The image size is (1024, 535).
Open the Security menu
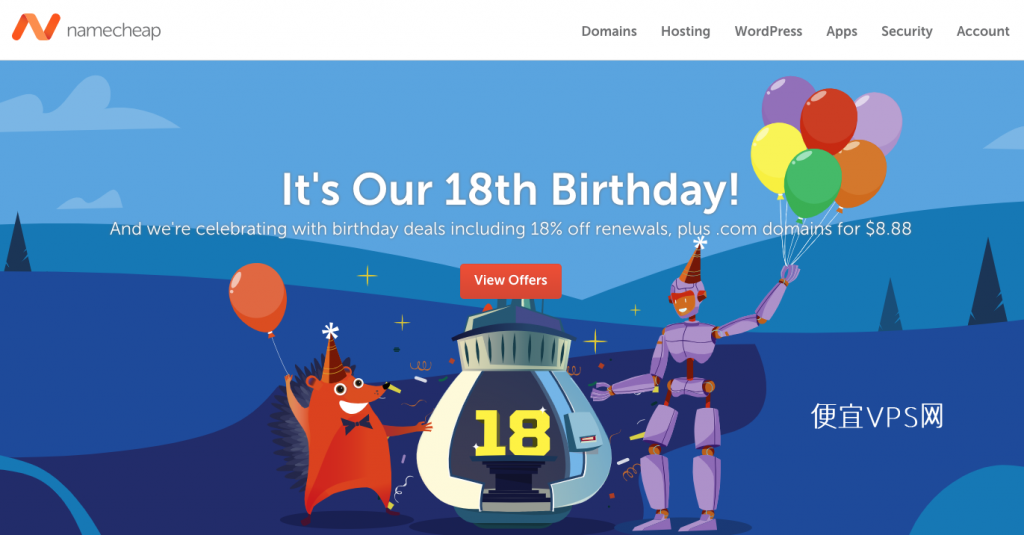pyautogui.click(x=906, y=31)
